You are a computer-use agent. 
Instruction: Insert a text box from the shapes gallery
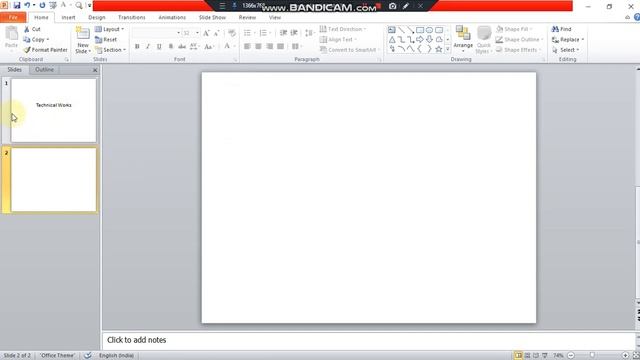click(391, 30)
